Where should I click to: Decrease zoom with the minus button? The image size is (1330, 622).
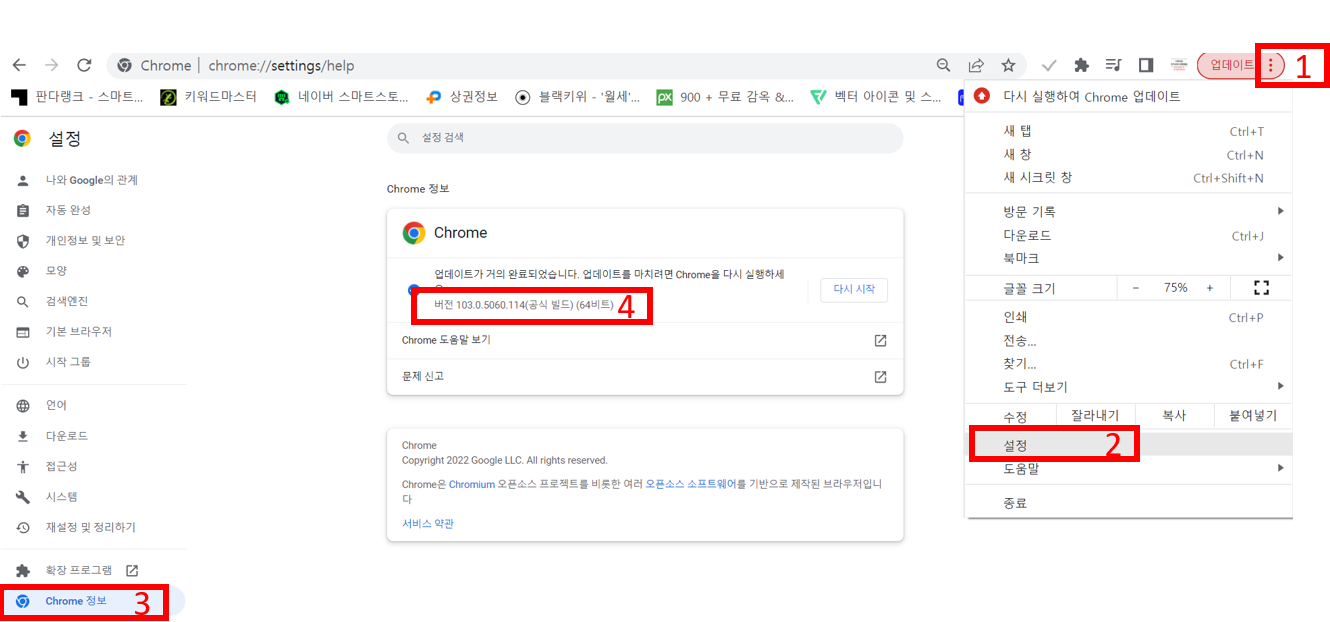coord(1136,288)
